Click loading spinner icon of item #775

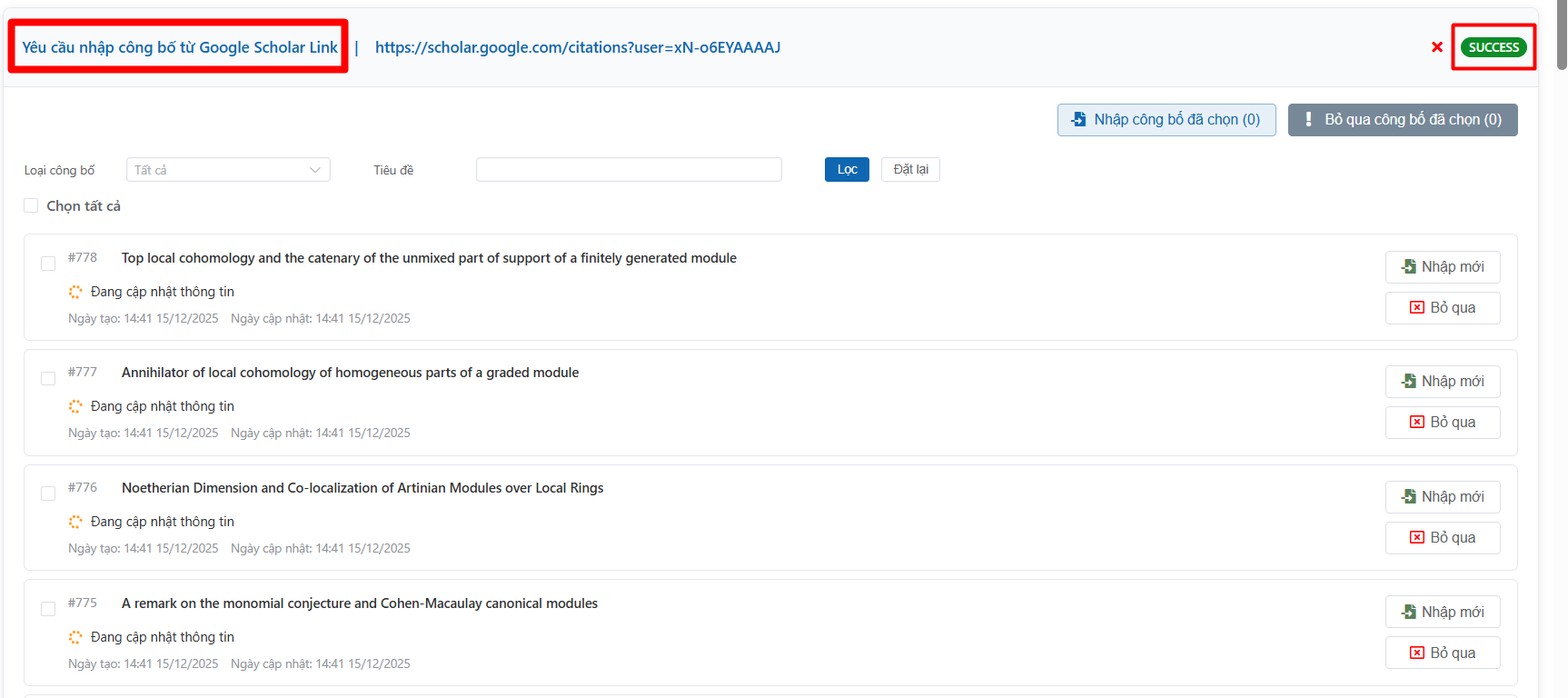(75, 637)
